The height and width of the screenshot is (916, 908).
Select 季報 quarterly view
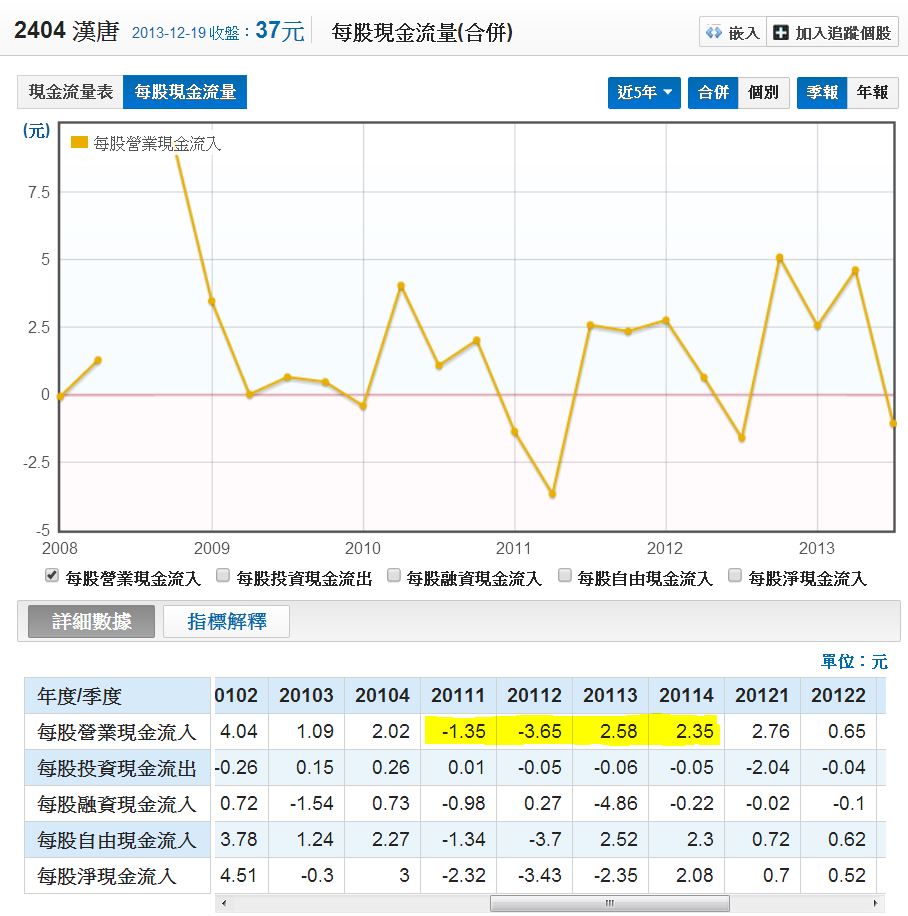822,92
